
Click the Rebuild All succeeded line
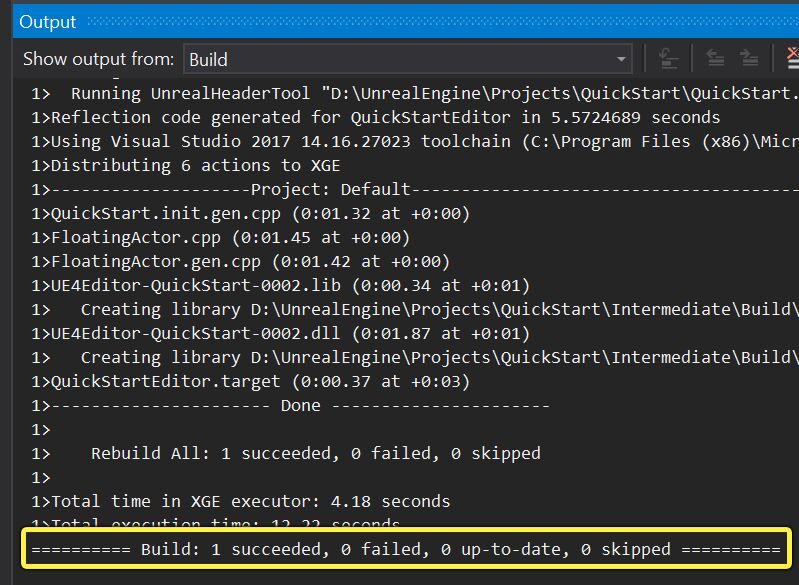tap(315, 453)
